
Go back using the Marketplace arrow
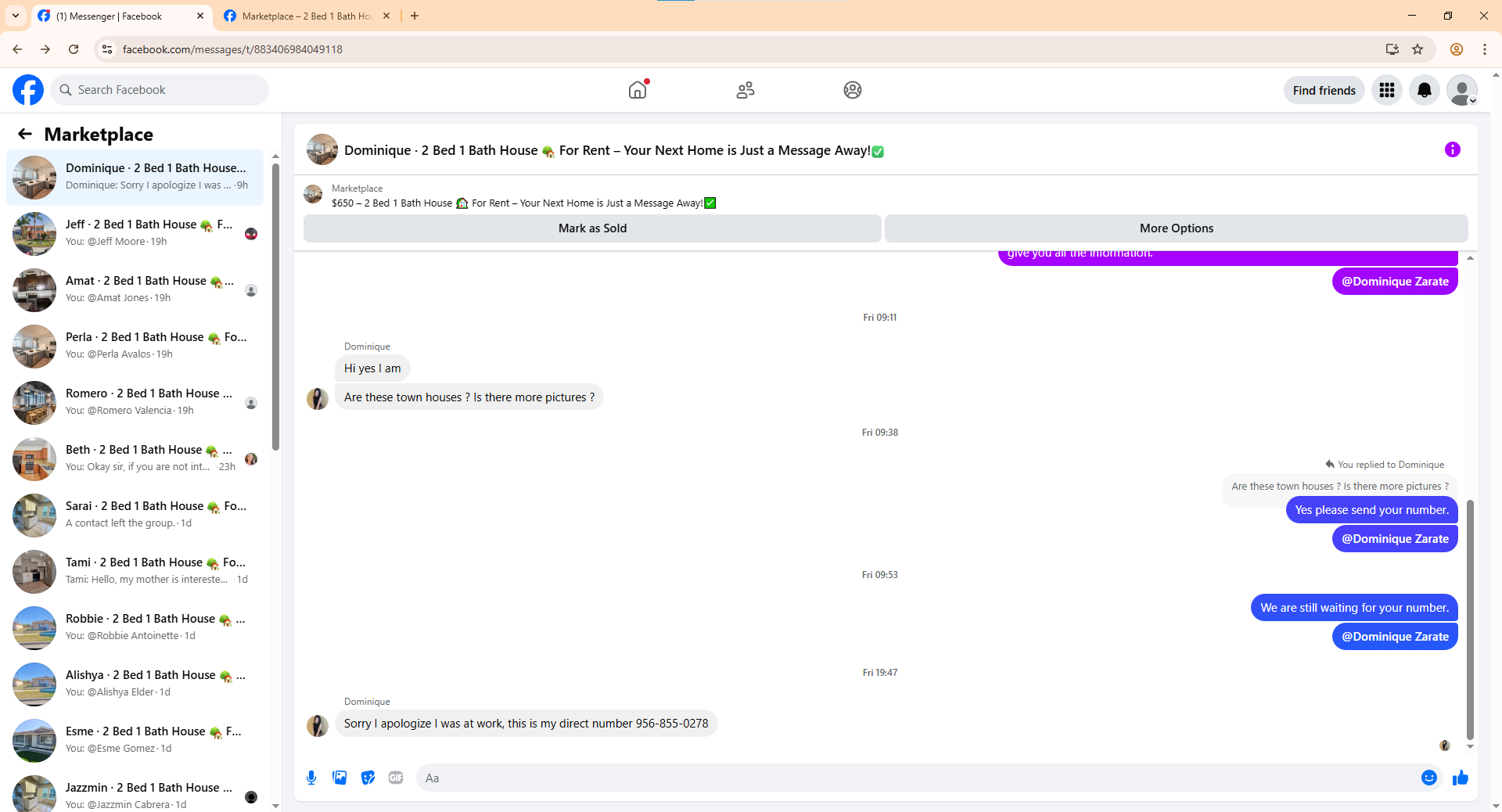coord(25,134)
